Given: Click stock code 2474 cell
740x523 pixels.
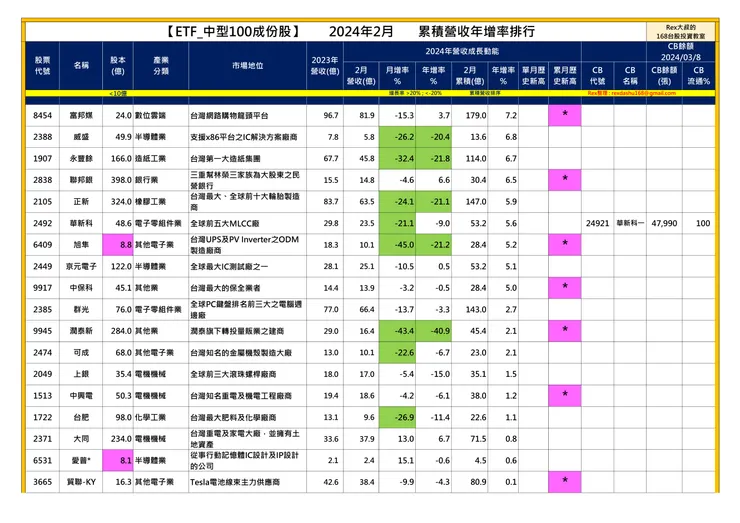Looking at the screenshot, I should coord(42,353).
